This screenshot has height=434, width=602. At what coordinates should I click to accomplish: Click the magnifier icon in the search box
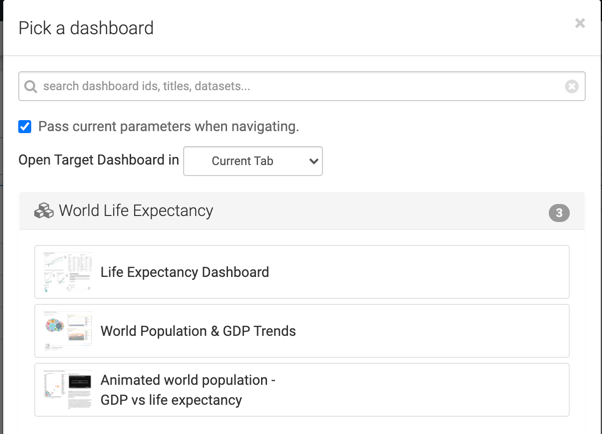[x=31, y=87]
